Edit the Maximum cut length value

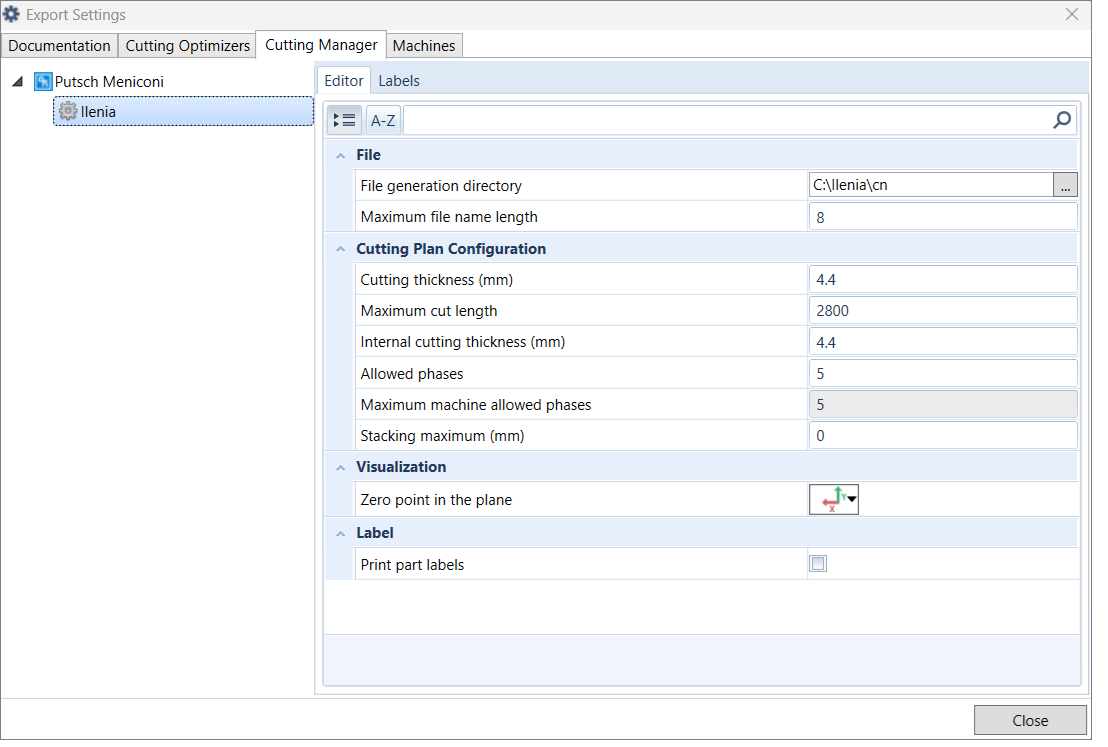coord(943,311)
